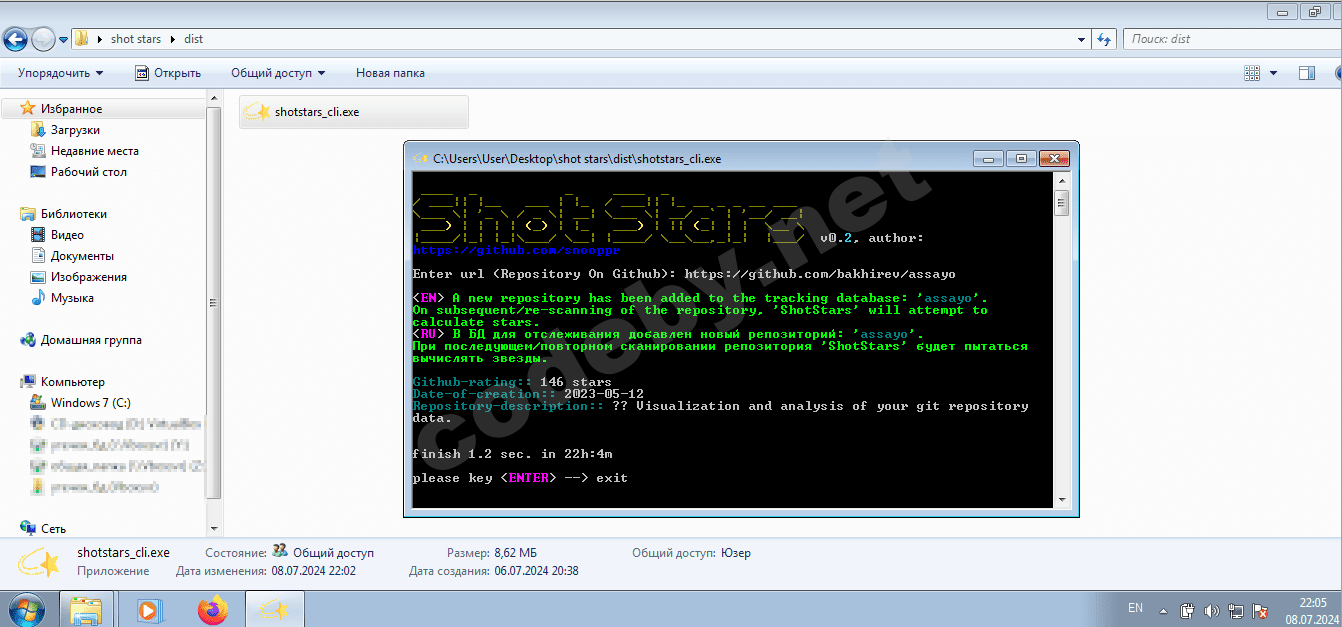Click the Компьютер icon
The image size is (1342, 627).
tap(28, 382)
